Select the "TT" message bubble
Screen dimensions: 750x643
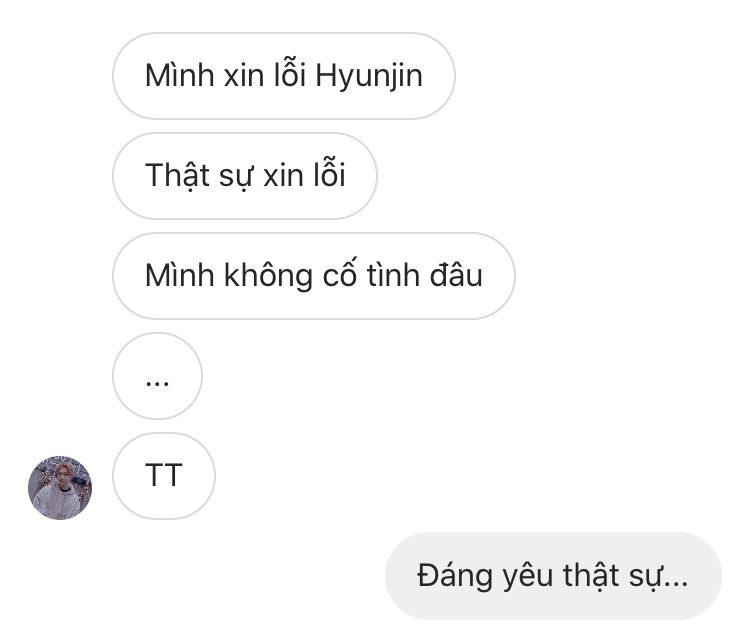coord(164,476)
